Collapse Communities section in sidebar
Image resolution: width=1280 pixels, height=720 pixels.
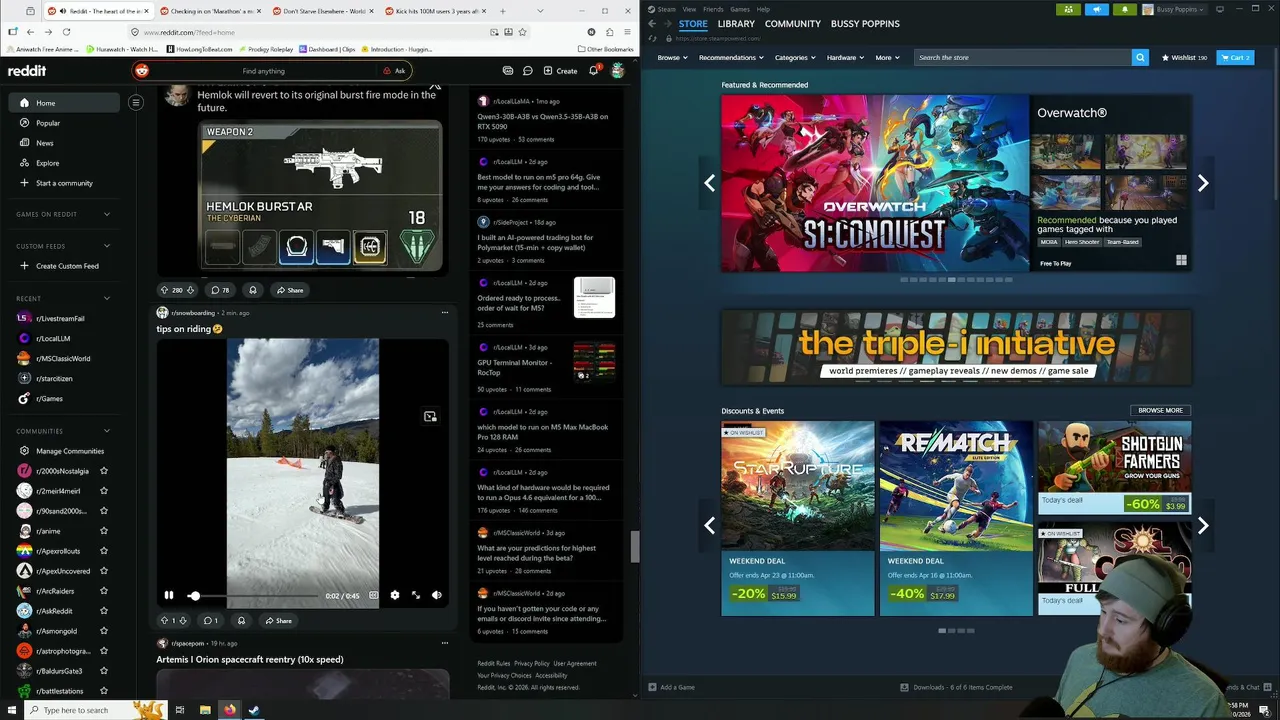107,431
